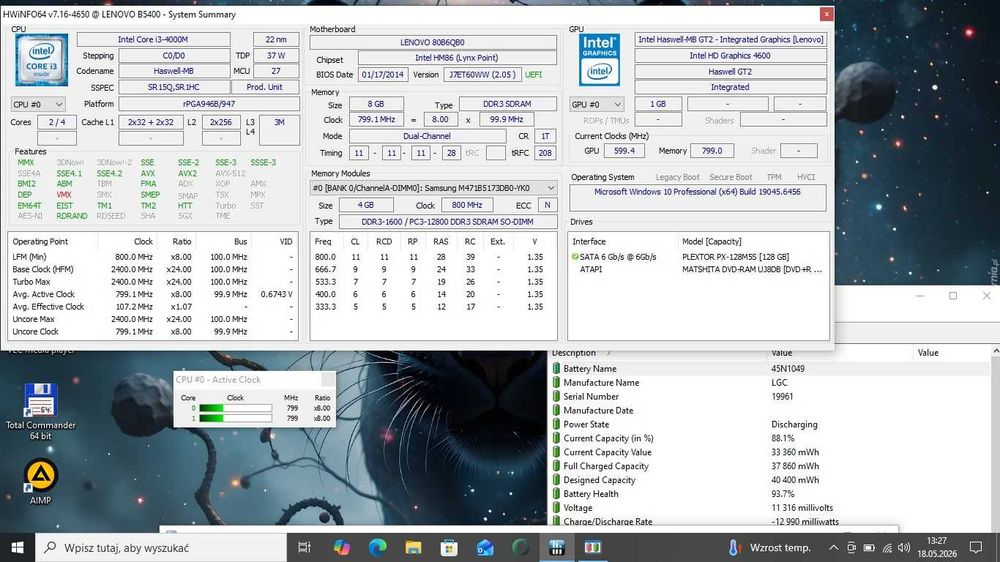Open File Explorer from the taskbar
Image resolution: width=1000 pixels, height=562 pixels.
pos(413,547)
